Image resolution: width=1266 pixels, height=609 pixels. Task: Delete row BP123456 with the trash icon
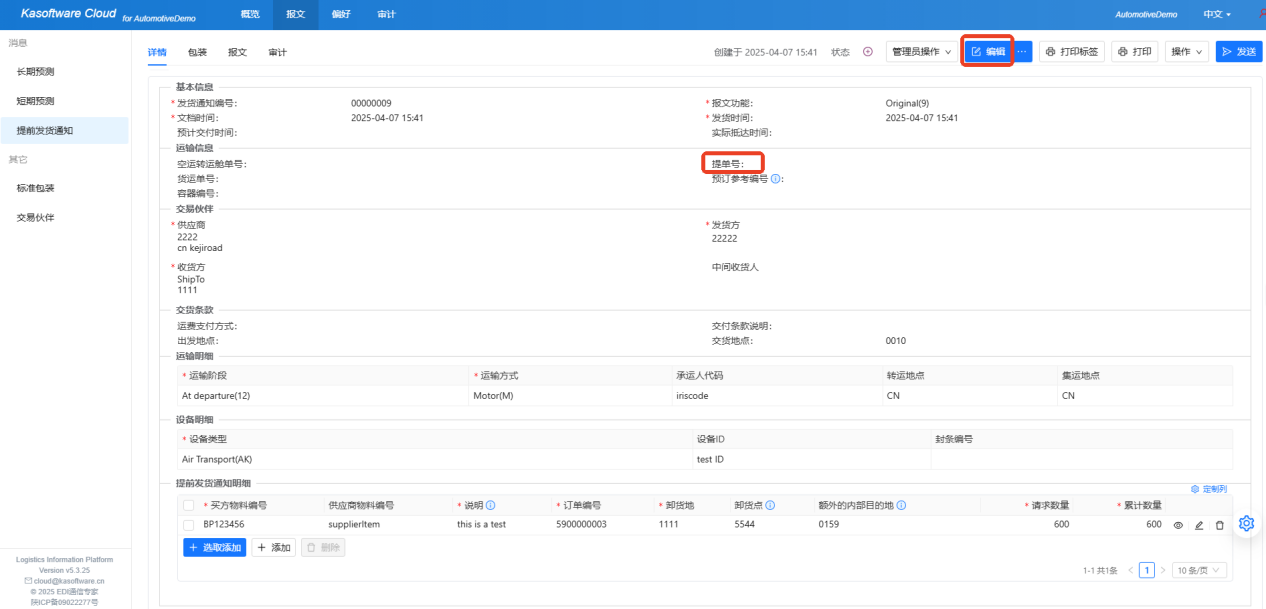(x=1219, y=525)
